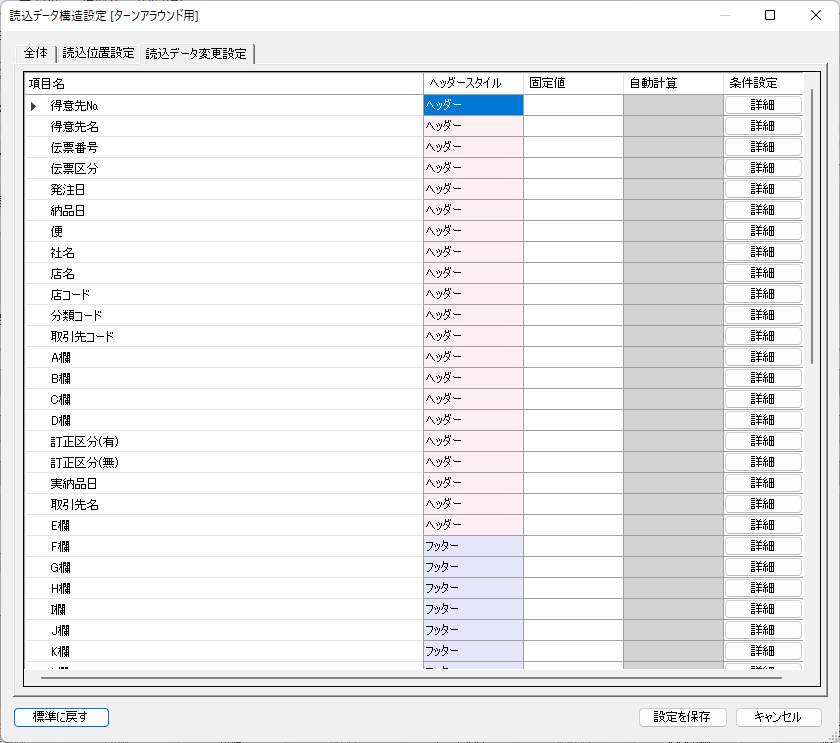Click 詳細 for the F欄 row
Screen dimensions: 840x743
[763, 545]
